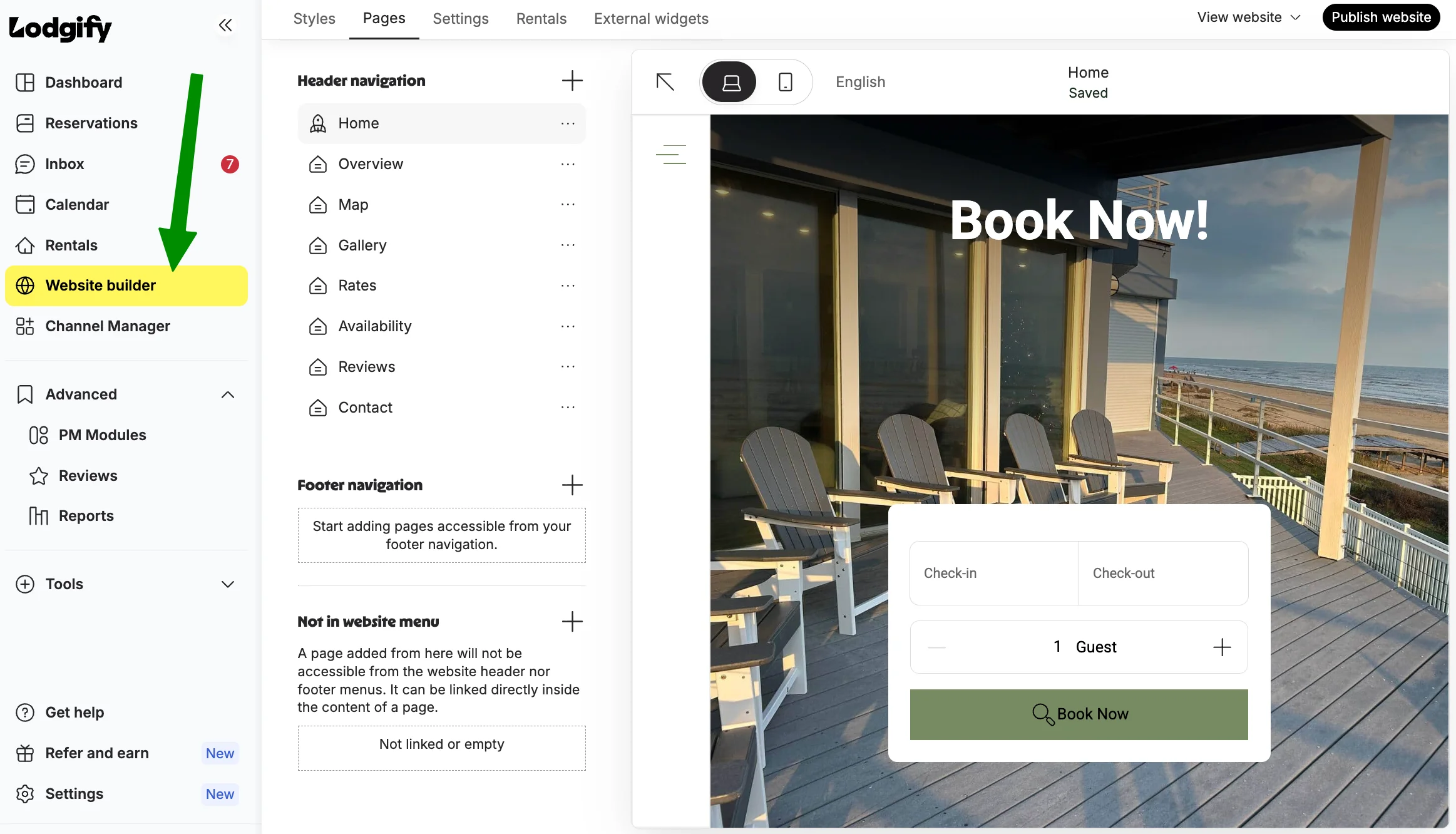The image size is (1456, 834).
Task: Switch to the Rentals tab
Action: click(x=541, y=19)
